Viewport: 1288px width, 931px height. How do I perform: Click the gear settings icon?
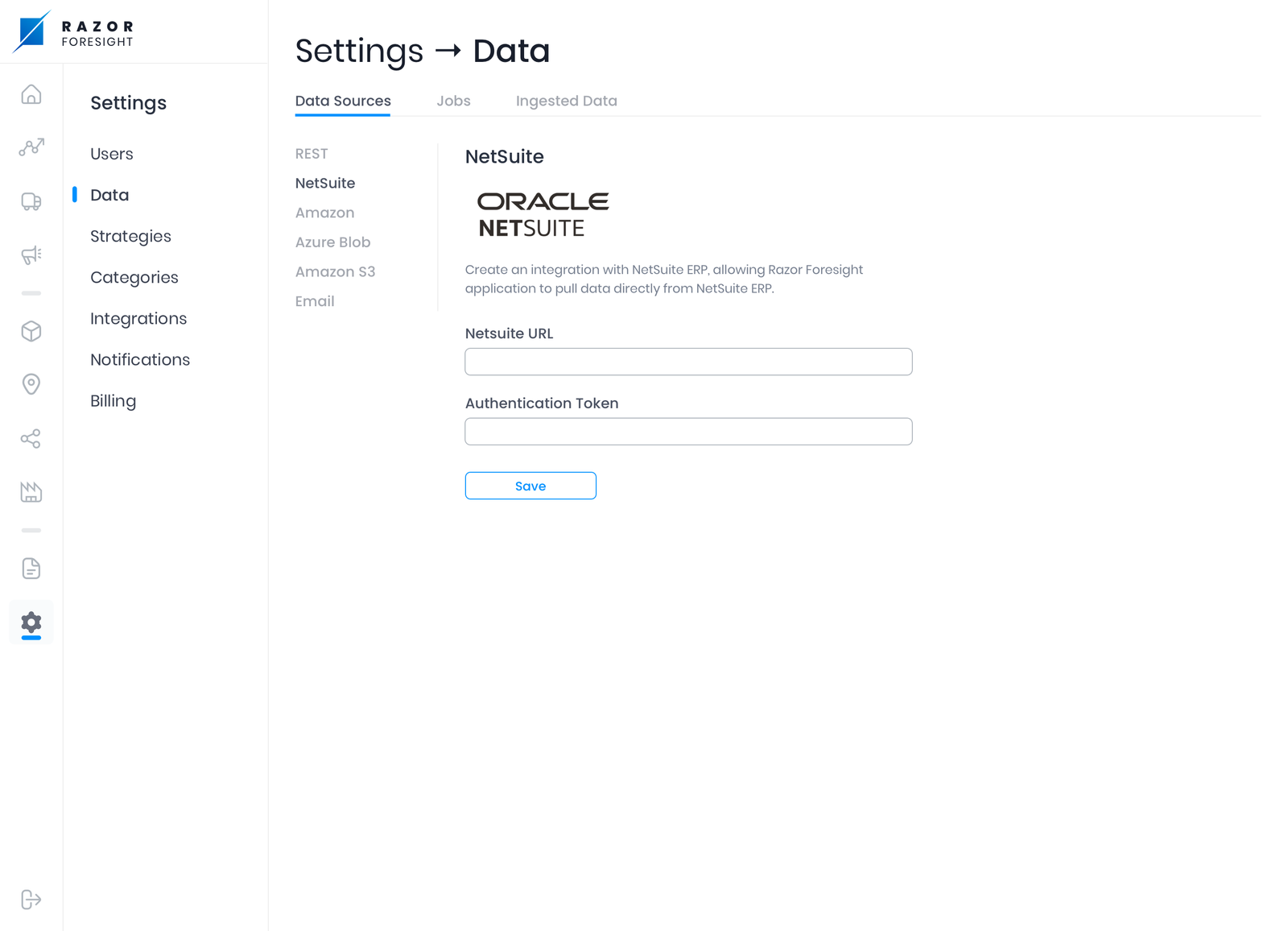pos(31,623)
